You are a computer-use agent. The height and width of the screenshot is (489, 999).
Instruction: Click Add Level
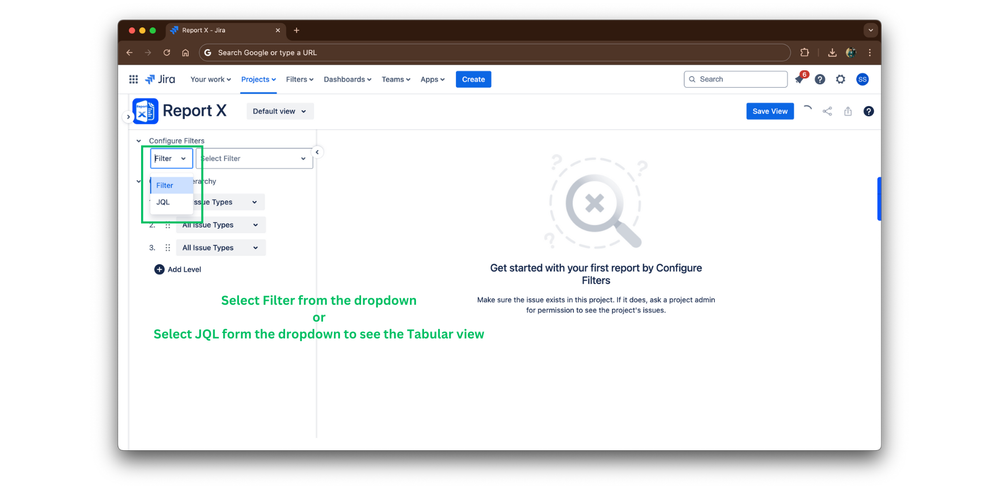[x=178, y=269]
